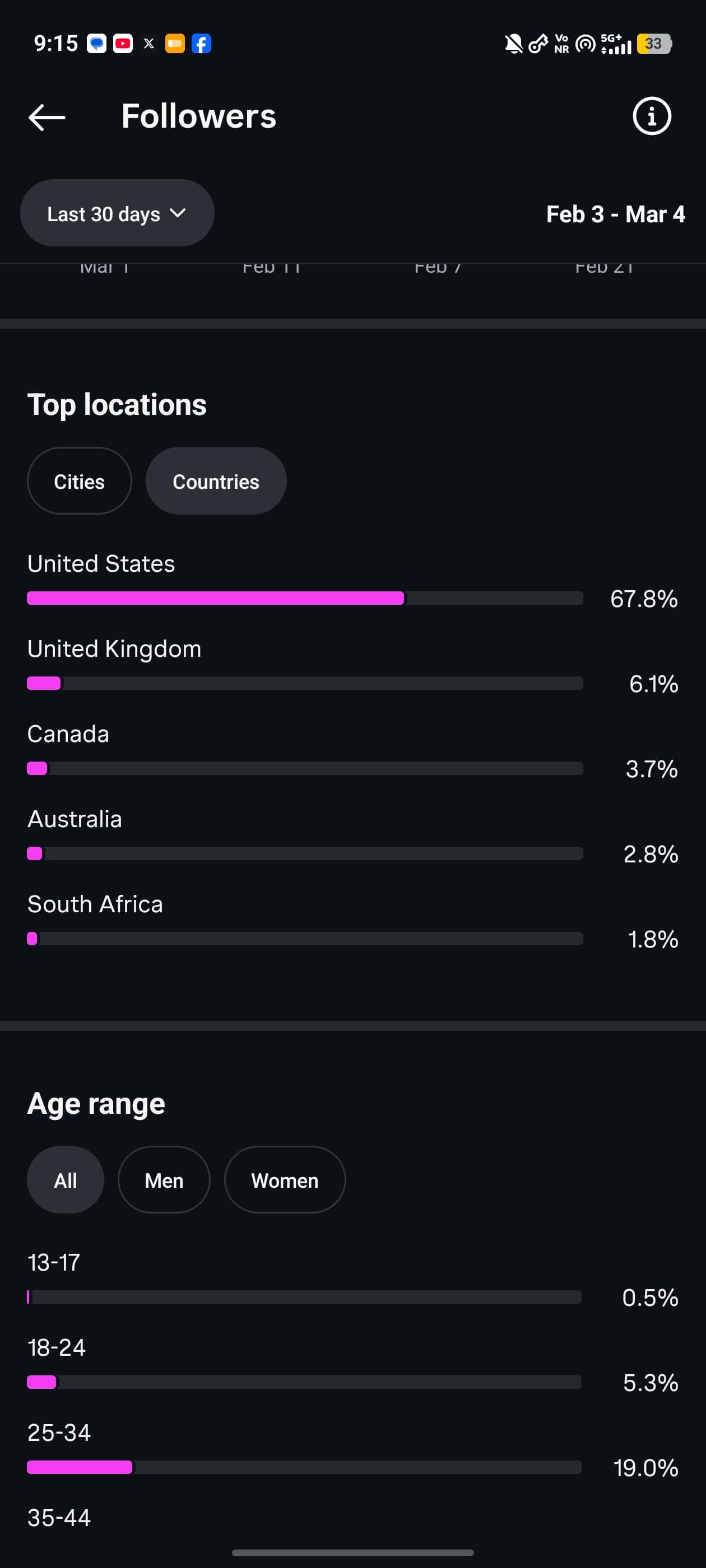Tap the back arrow icon
Viewport: 706px width, 1568px height.
pyautogui.click(x=47, y=117)
